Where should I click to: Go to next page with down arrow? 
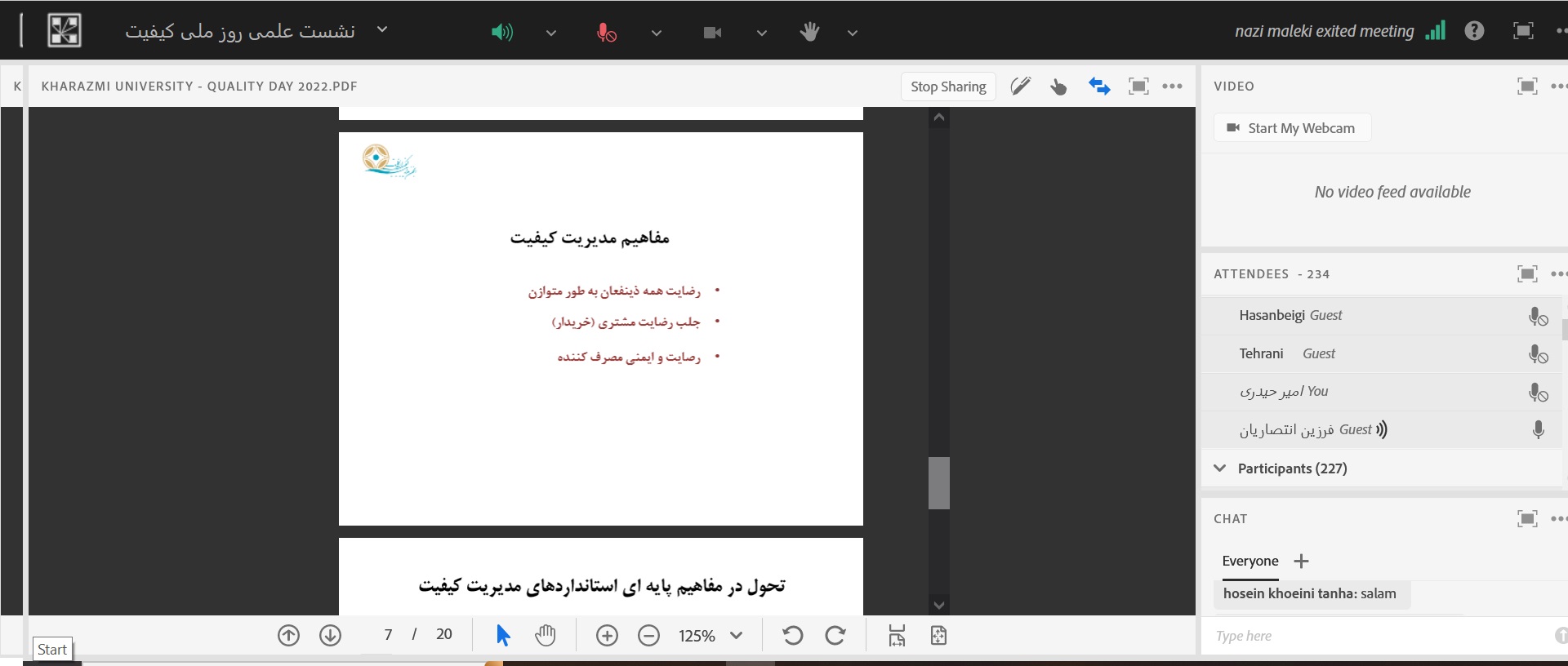click(330, 635)
